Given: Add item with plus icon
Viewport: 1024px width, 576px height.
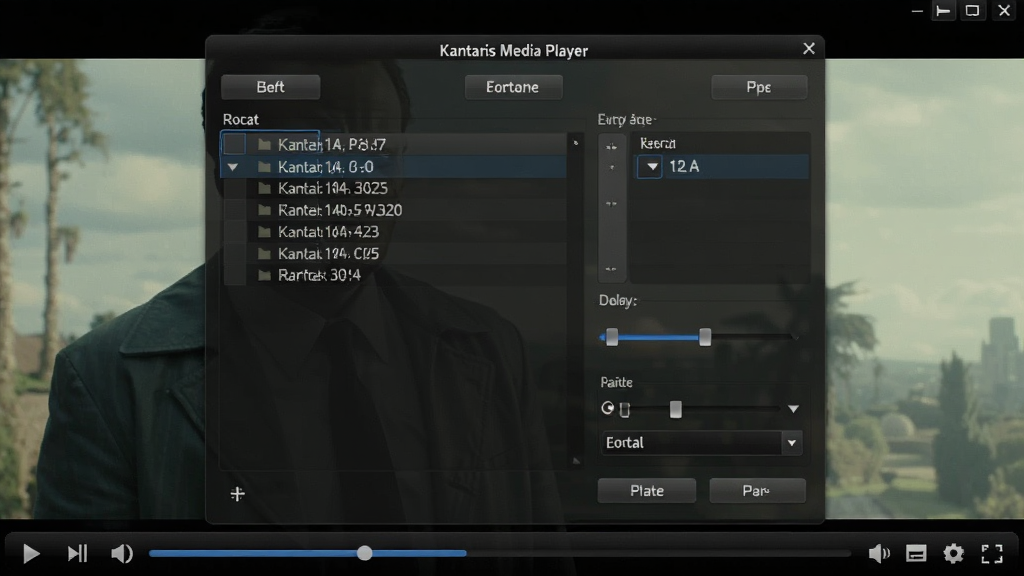Looking at the screenshot, I should coord(238,494).
